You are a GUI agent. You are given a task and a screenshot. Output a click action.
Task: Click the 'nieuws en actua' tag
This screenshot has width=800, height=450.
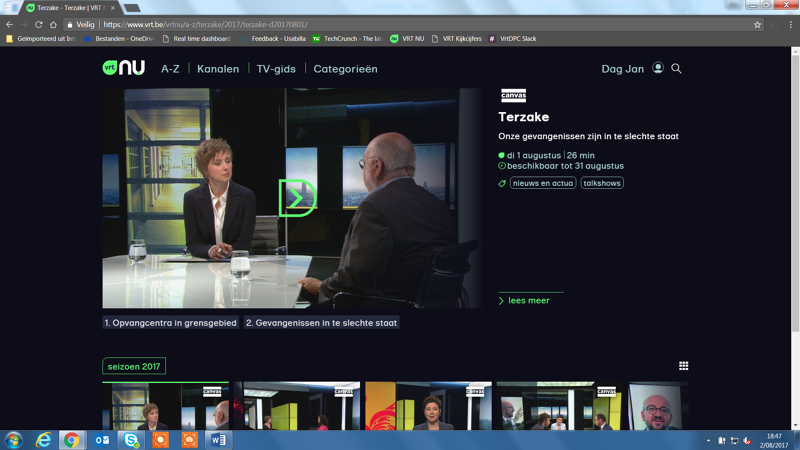click(x=543, y=183)
